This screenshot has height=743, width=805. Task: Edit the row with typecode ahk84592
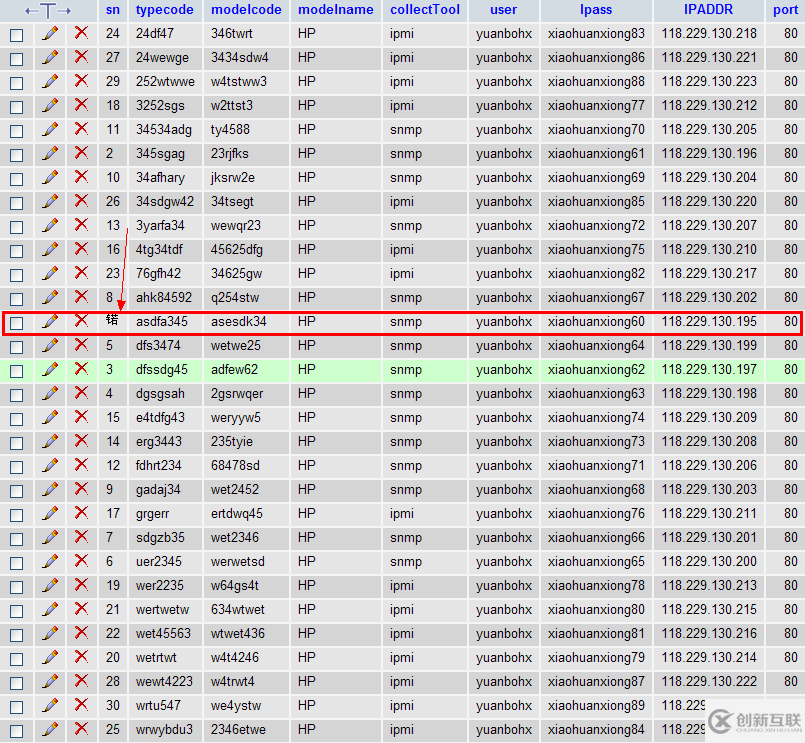tap(50, 297)
